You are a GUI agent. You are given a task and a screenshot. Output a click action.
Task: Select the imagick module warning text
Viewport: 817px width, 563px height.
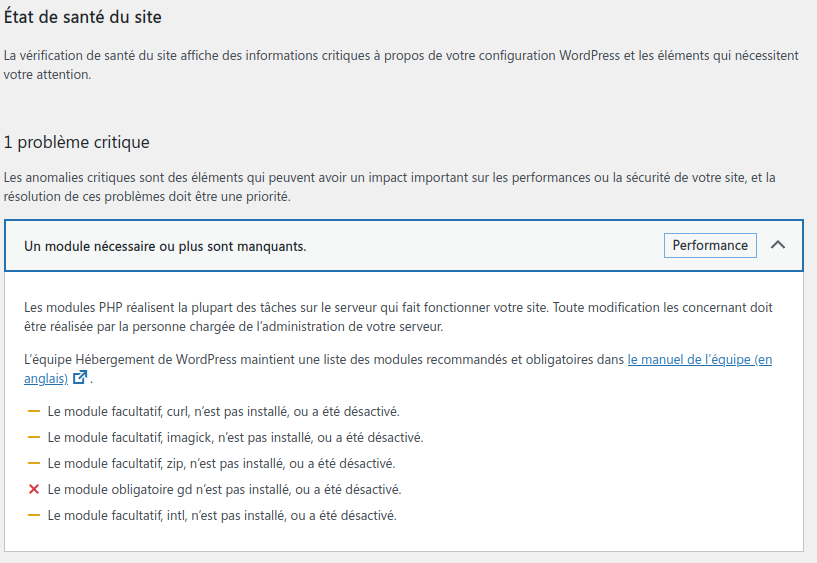pyautogui.click(x=236, y=437)
